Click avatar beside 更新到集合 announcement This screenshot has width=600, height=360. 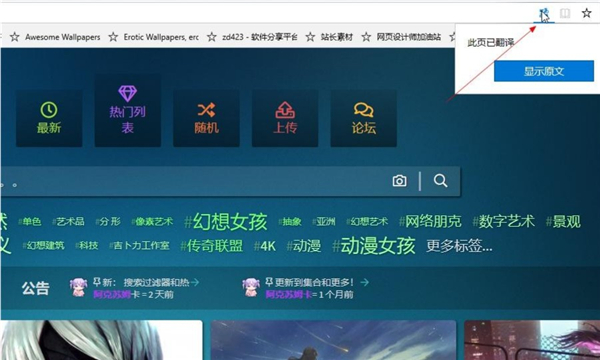pos(251,288)
